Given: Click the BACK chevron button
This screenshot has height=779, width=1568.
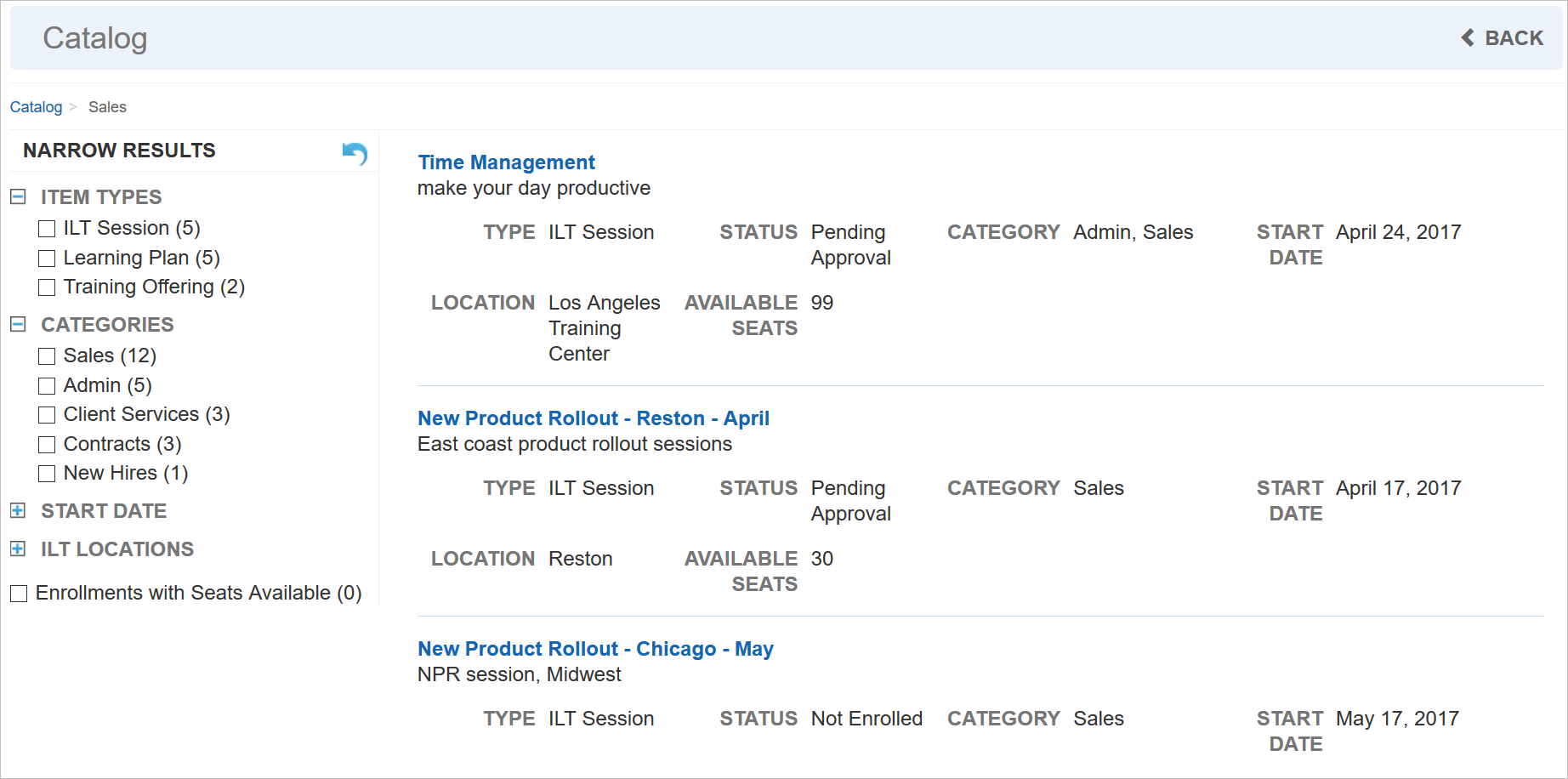Looking at the screenshot, I should tap(1502, 38).
